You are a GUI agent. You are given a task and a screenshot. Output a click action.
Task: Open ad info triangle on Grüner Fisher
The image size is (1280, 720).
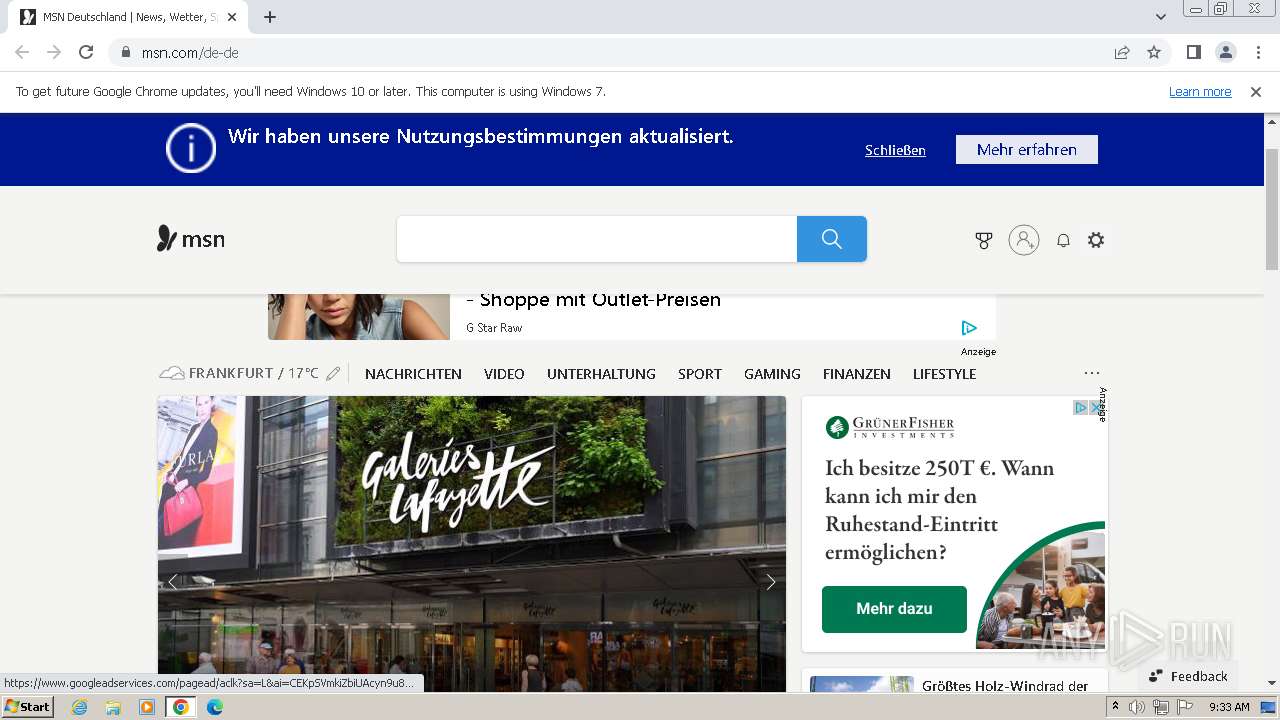[1081, 408]
